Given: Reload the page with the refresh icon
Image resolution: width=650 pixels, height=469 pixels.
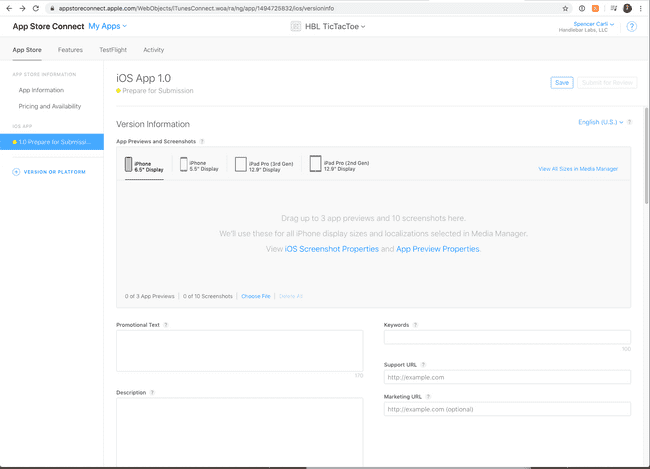Looking at the screenshot, I should click(x=36, y=8).
